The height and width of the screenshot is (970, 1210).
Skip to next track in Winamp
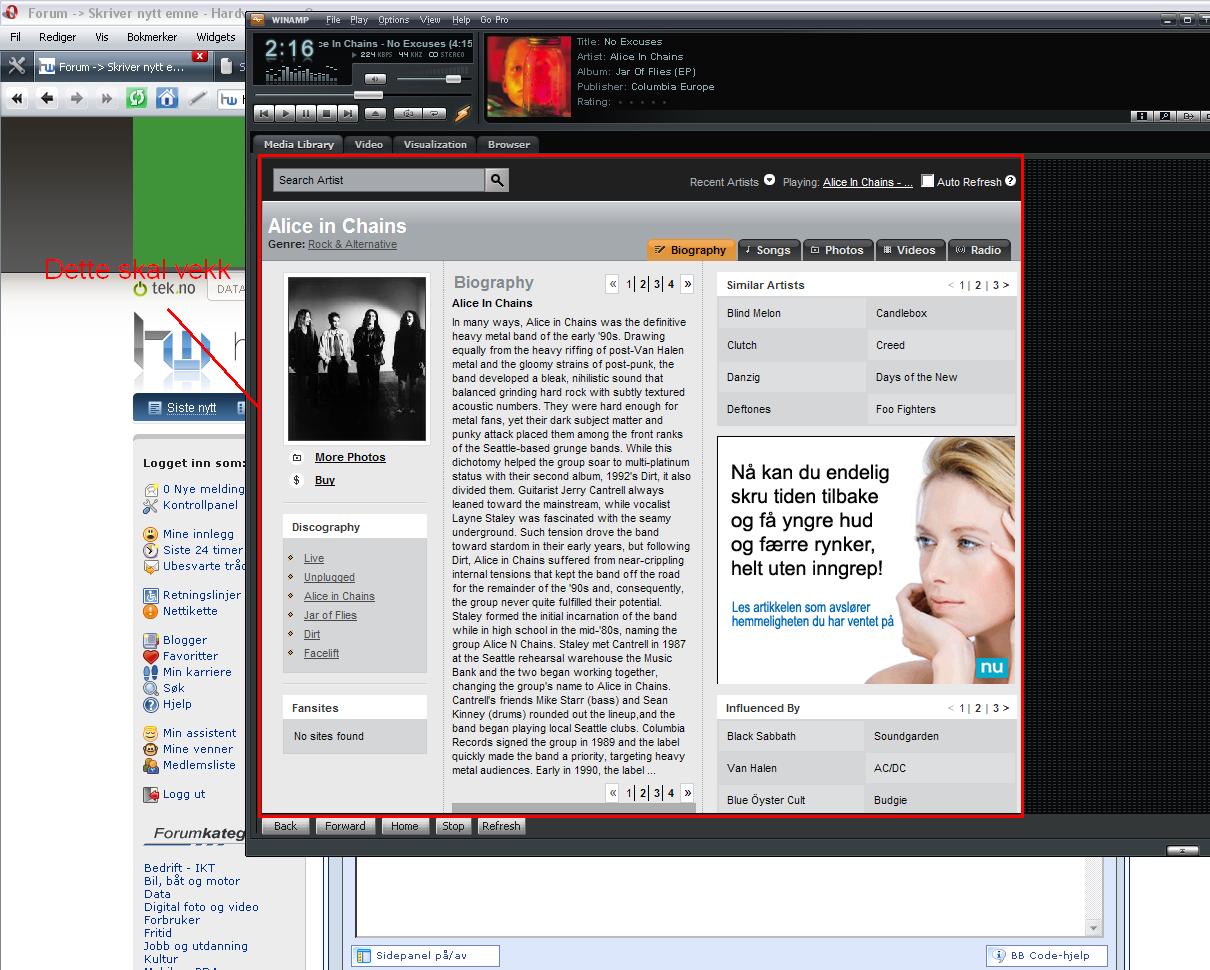347,114
